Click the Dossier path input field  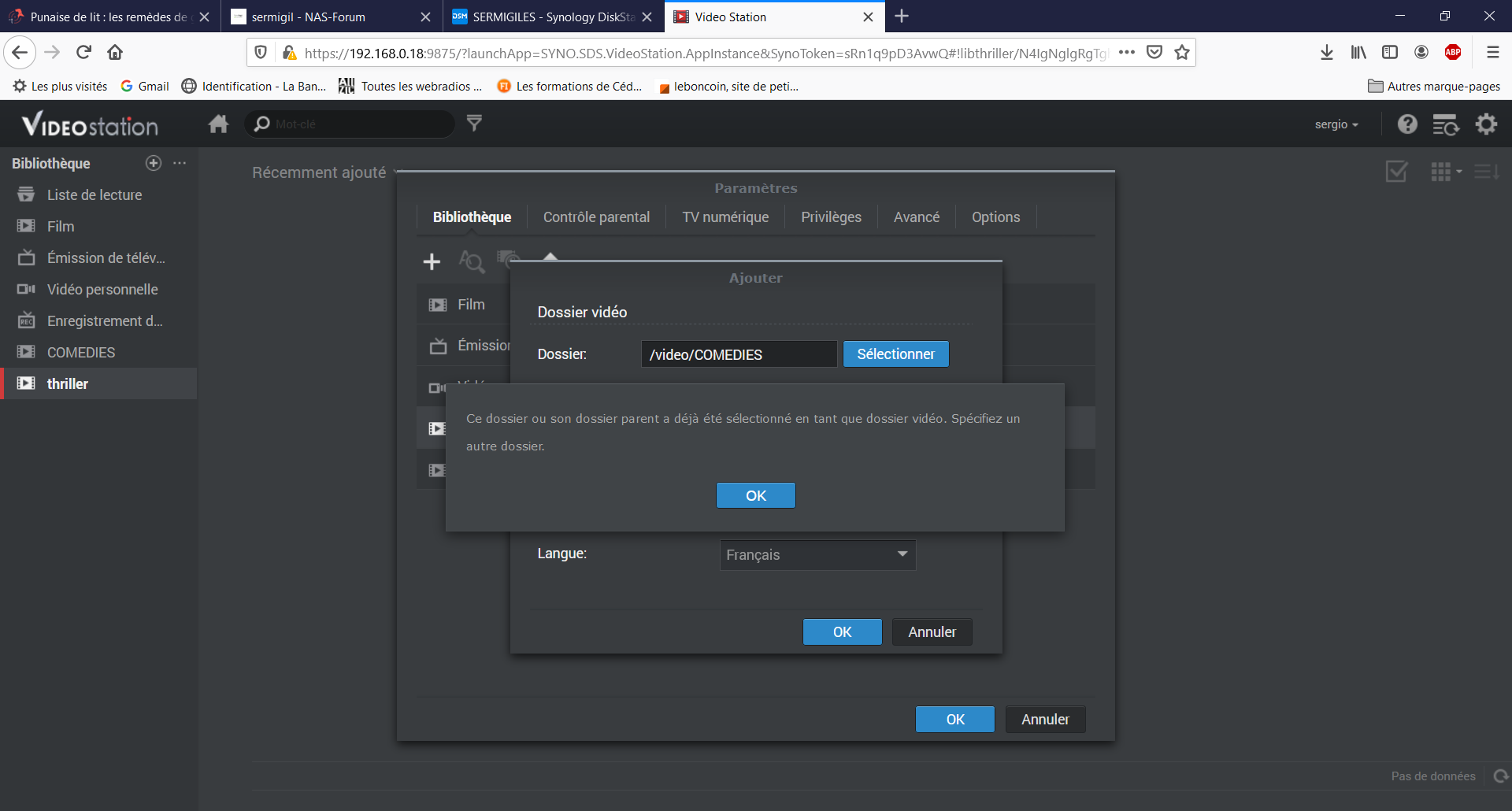click(739, 354)
